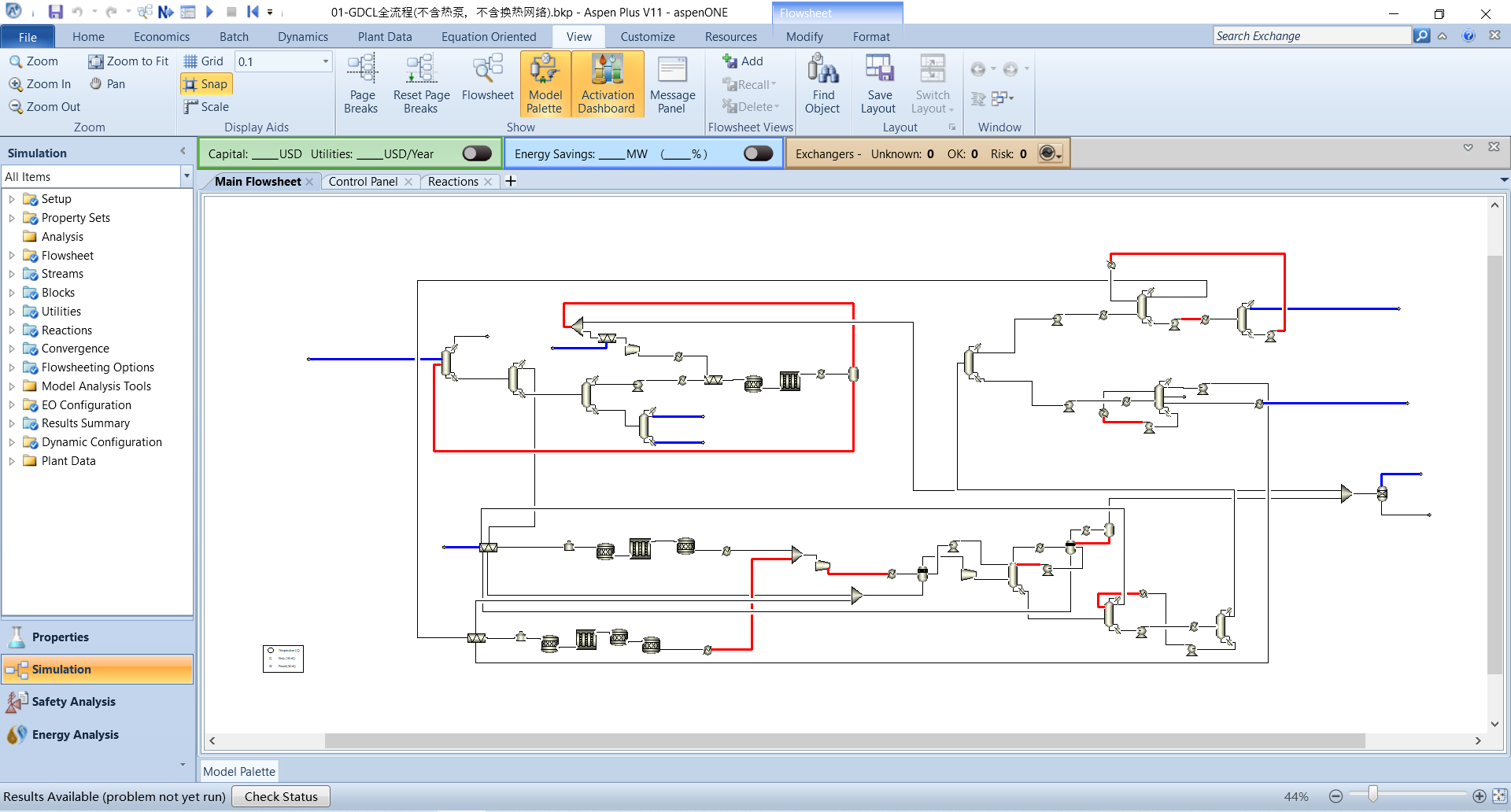Open the Properties environment

(x=97, y=637)
